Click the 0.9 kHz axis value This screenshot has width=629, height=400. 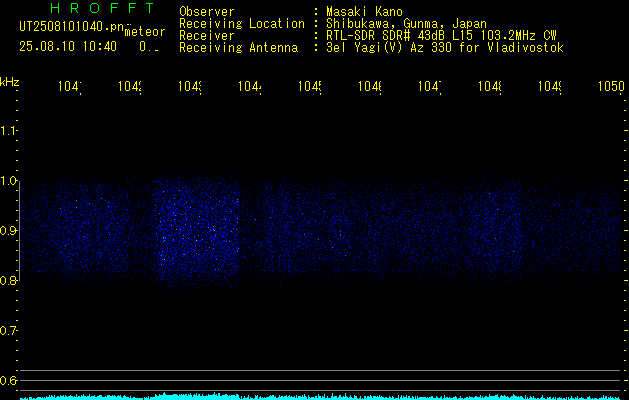click(x=8, y=231)
